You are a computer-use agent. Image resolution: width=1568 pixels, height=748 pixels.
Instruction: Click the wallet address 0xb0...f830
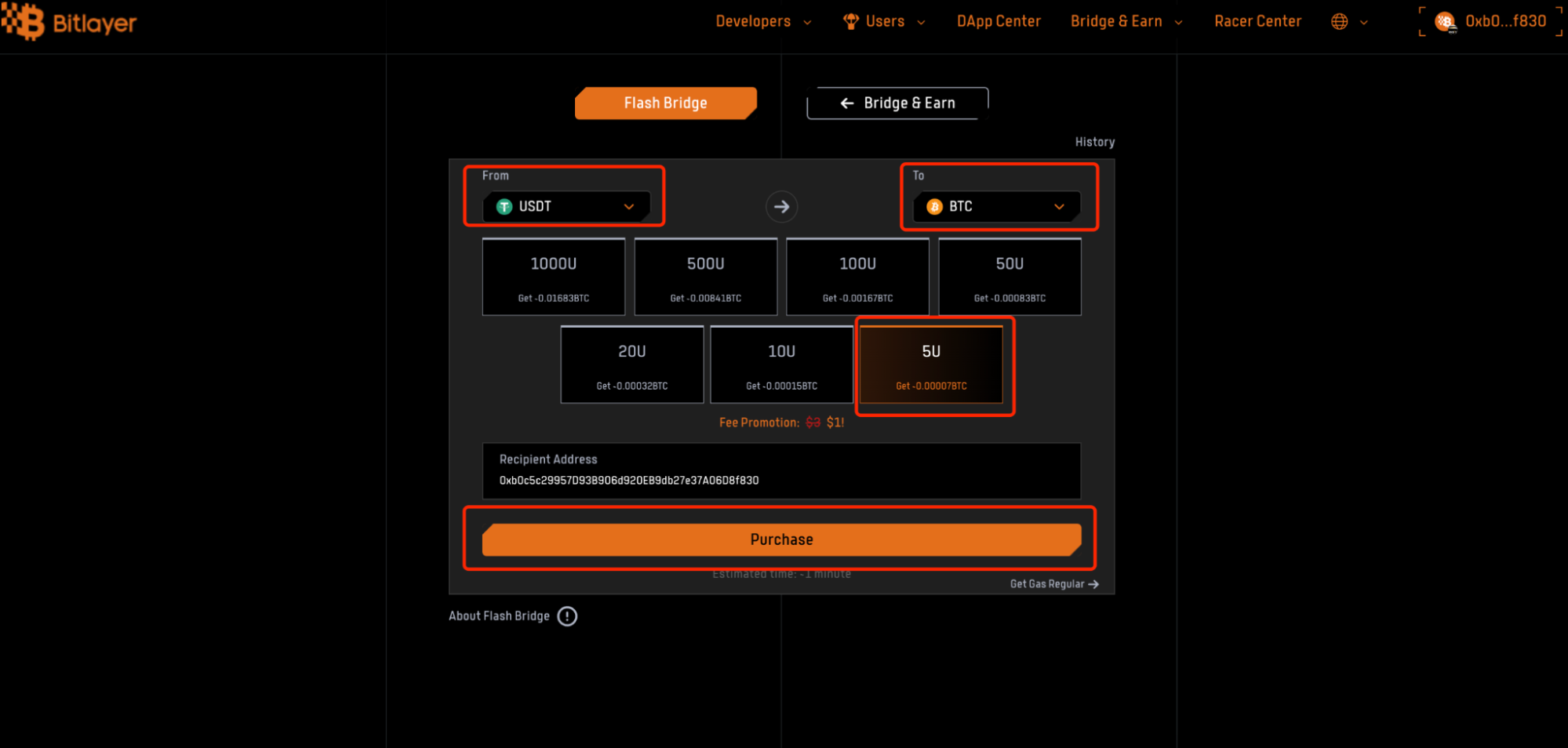[x=1505, y=22]
